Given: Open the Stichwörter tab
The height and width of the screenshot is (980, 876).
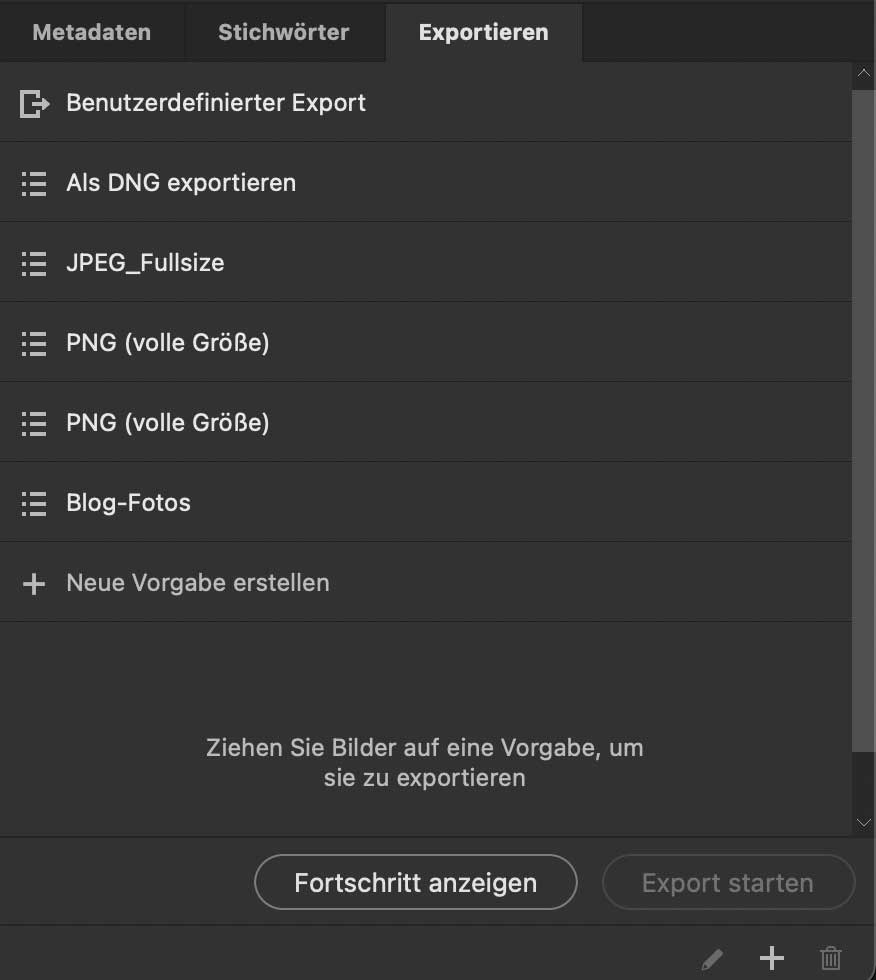Looking at the screenshot, I should (x=284, y=32).
